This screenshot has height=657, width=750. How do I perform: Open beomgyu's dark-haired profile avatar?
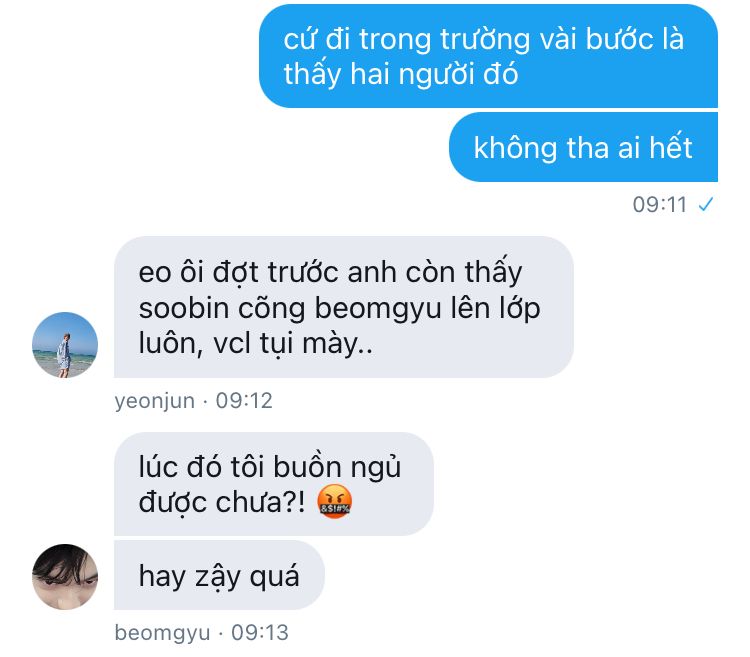tap(65, 577)
